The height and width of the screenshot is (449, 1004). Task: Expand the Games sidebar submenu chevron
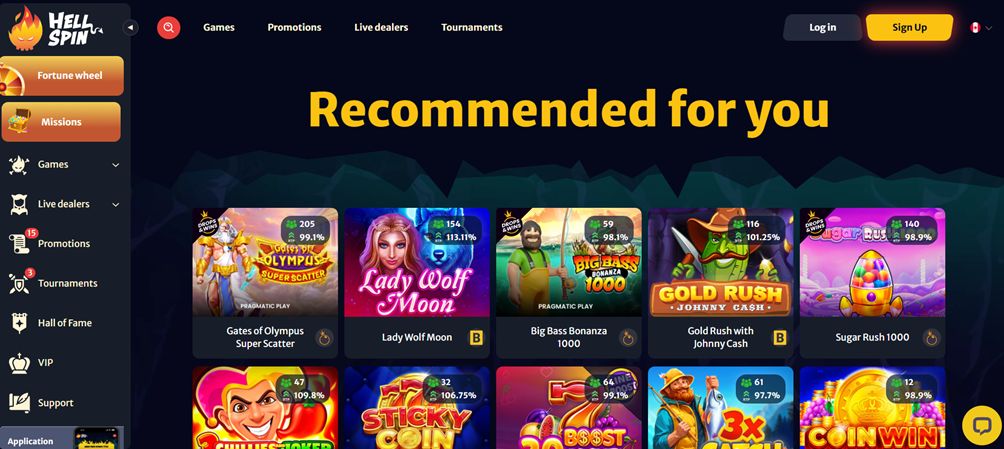[115, 165]
